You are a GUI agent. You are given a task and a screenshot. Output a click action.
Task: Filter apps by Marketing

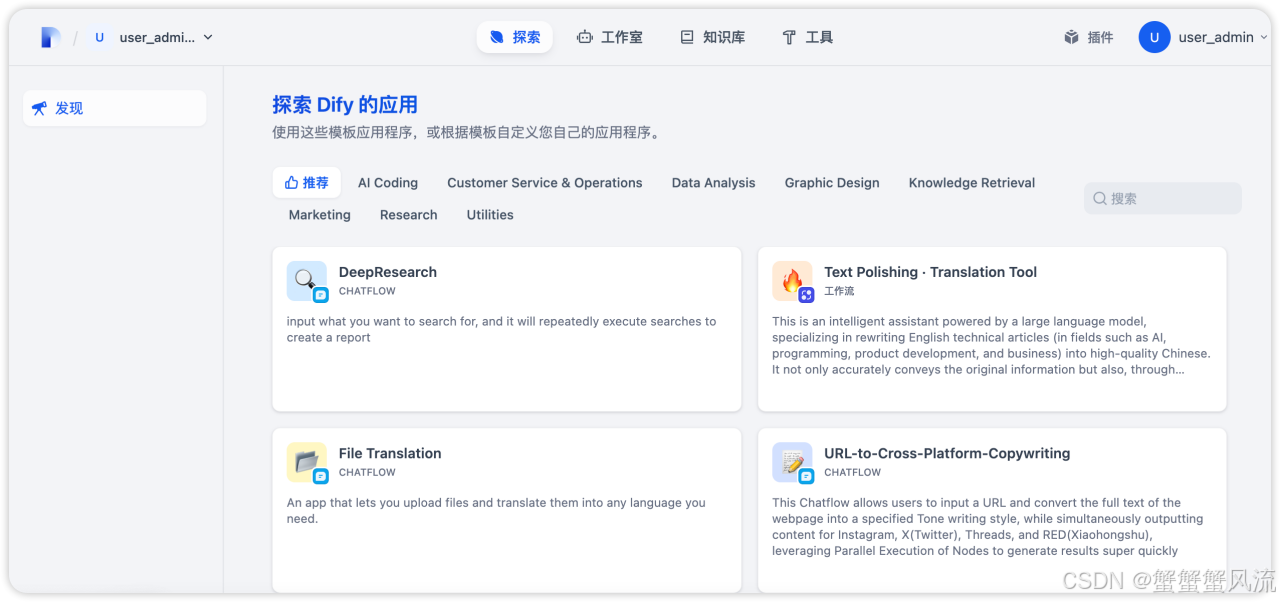click(x=320, y=215)
